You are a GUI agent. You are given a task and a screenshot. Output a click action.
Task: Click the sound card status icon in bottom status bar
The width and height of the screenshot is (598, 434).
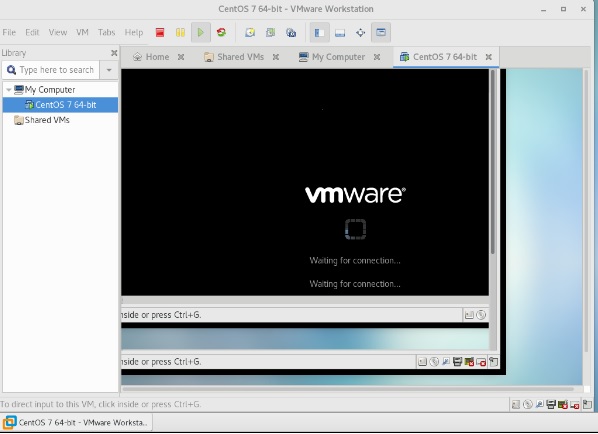pyautogui.click(x=563, y=405)
